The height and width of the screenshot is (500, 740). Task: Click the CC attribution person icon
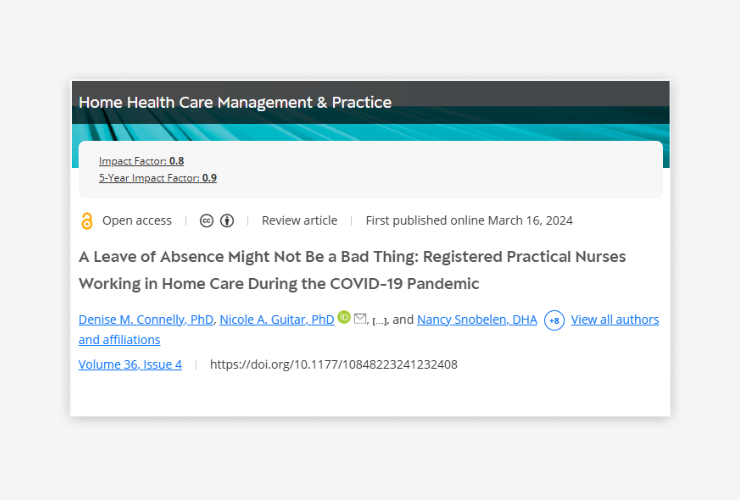pyautogui.click(x=227, y=220)
